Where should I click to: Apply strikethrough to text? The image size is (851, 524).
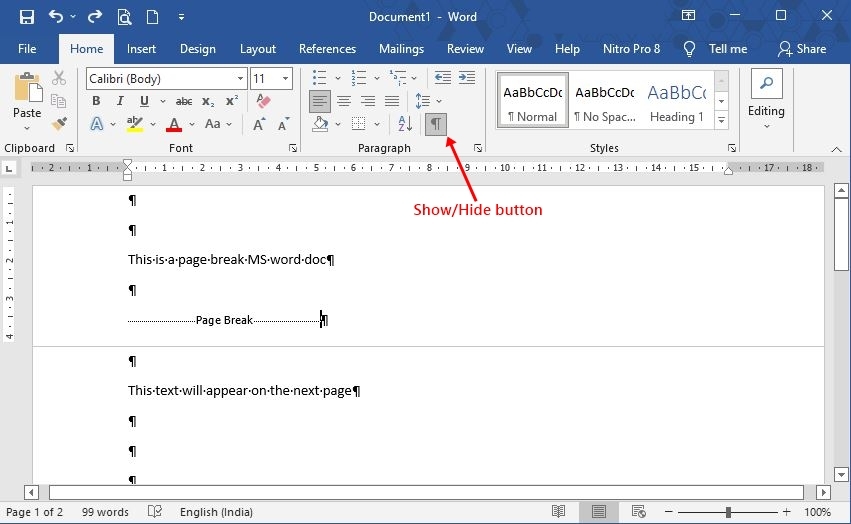[184, 101]
